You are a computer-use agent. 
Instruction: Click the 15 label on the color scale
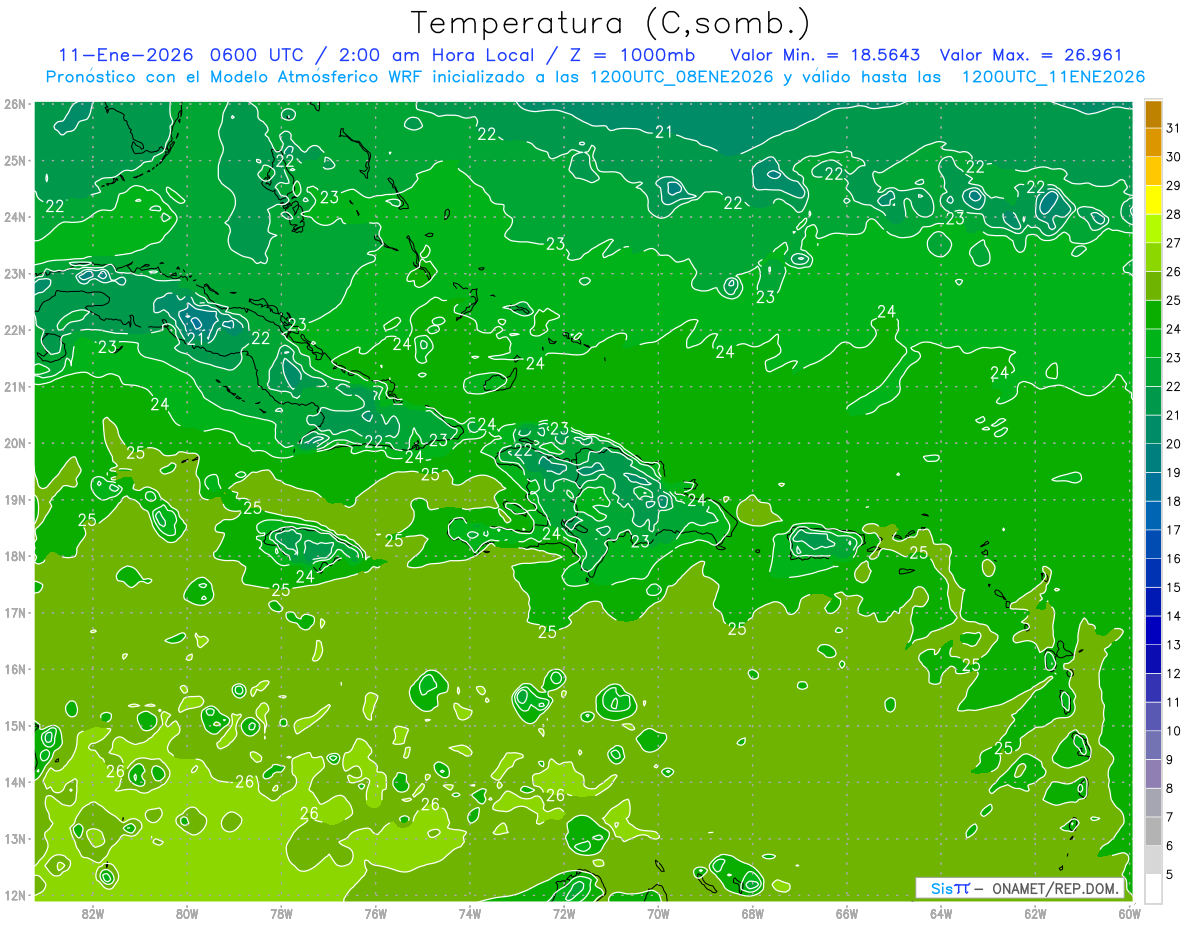click(x=1173, y=587)
